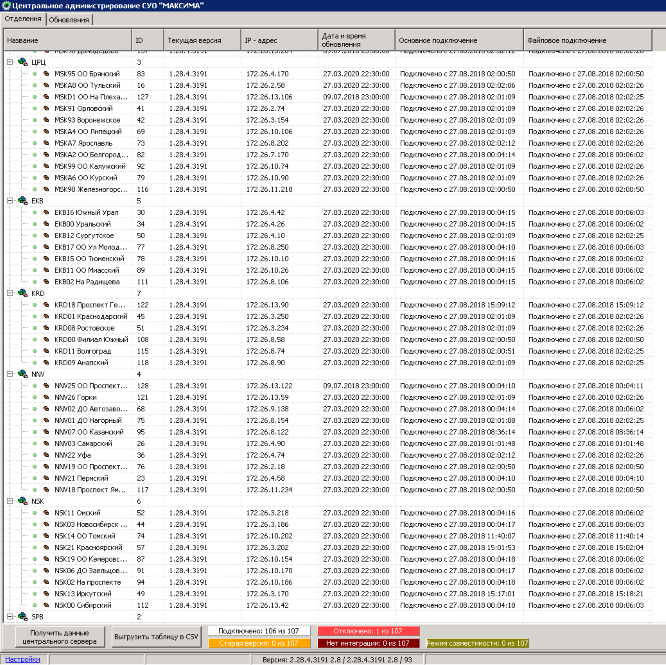Select the EKB15 ОО Тюменский row

(x=327, y=259)
